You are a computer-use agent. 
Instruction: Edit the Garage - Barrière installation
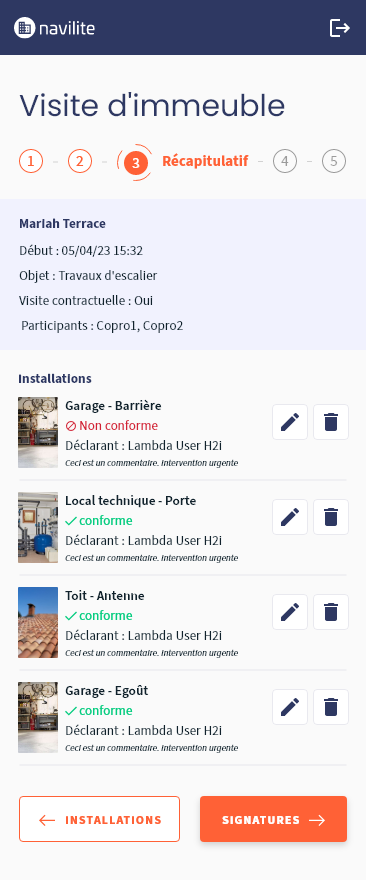tap(290, 422)
